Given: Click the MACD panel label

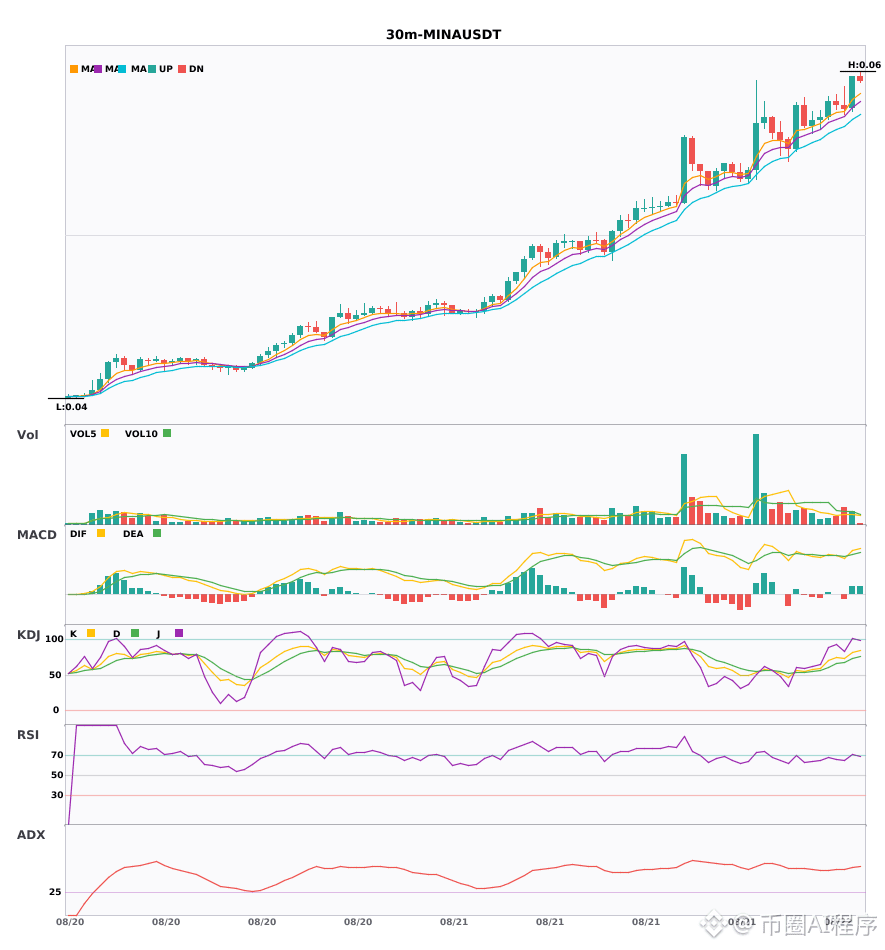Looking at the screenshot, I should [36, 535].
